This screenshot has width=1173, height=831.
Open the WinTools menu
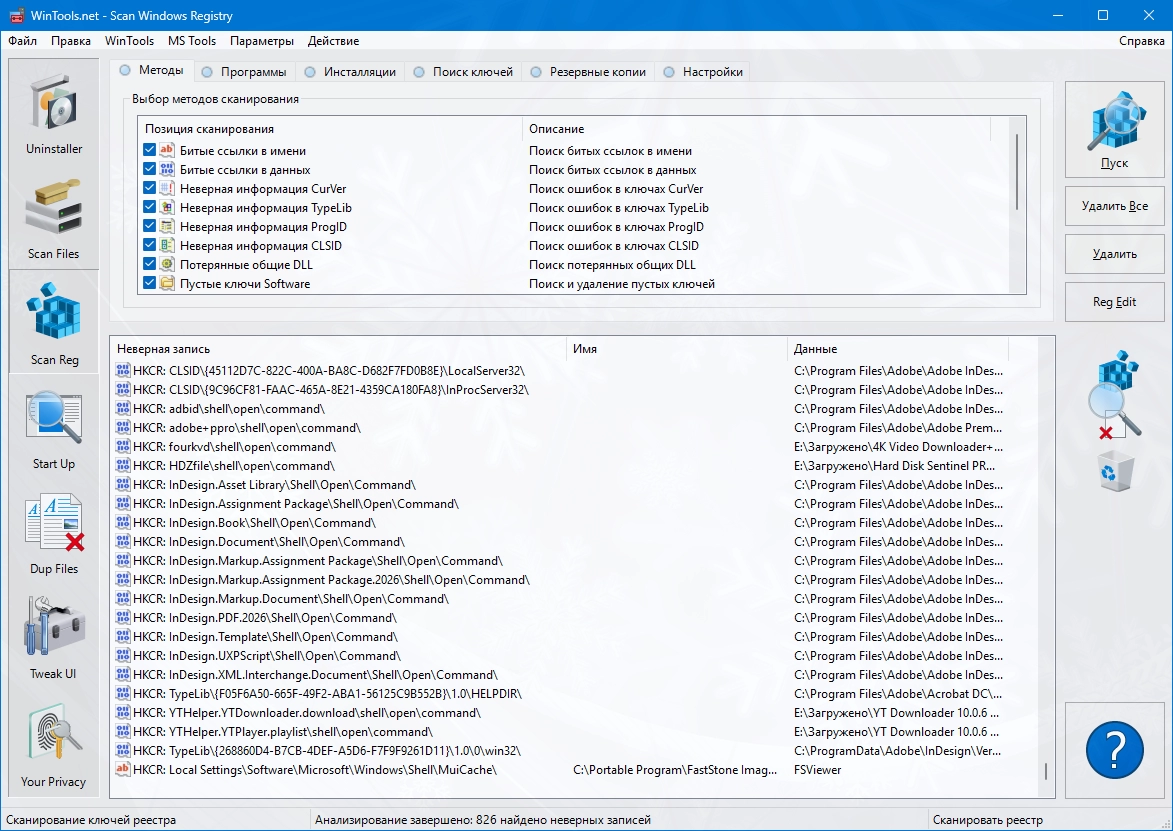point(129,41)
